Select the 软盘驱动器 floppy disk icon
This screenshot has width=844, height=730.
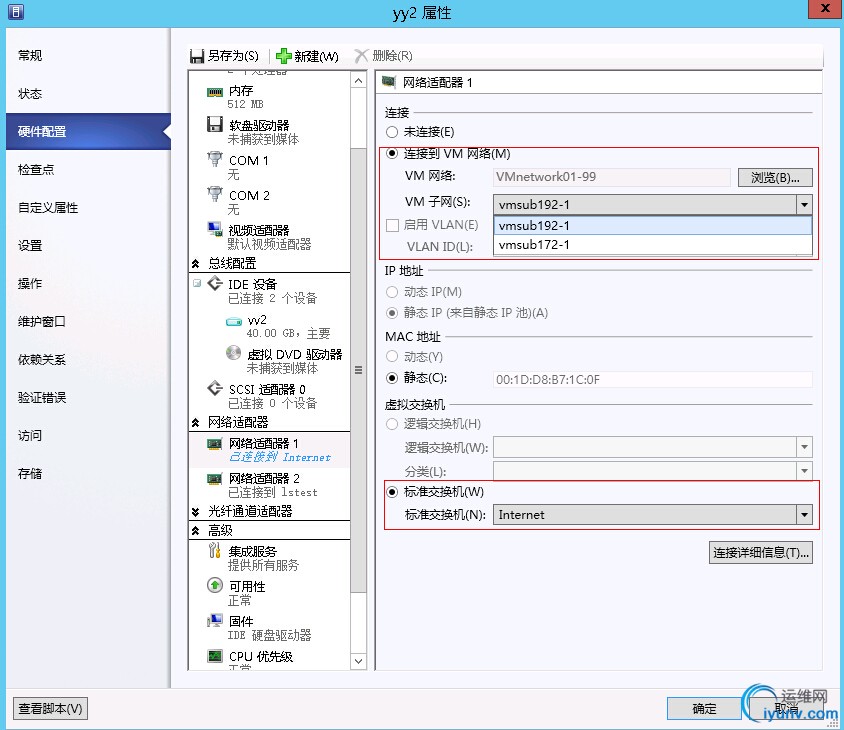click(x=215, y=124)
